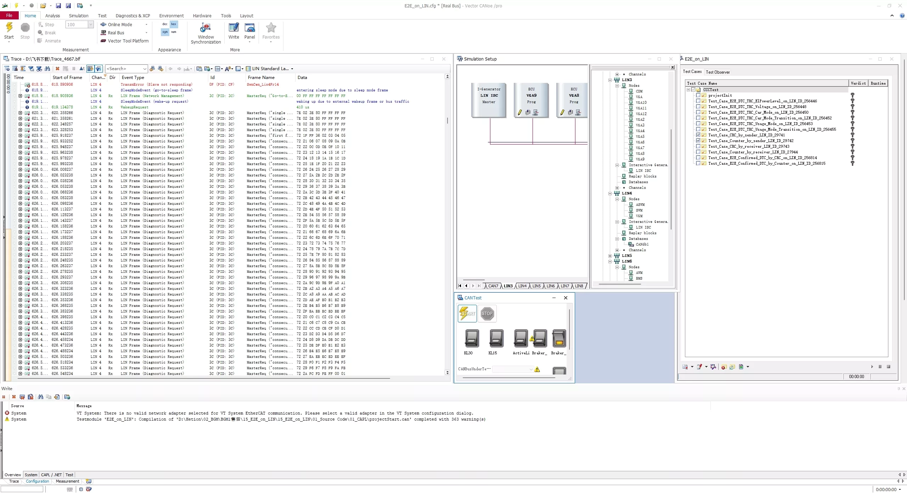
Task: Click the Verdict column header in test module
Action: (x=858, y=83)
